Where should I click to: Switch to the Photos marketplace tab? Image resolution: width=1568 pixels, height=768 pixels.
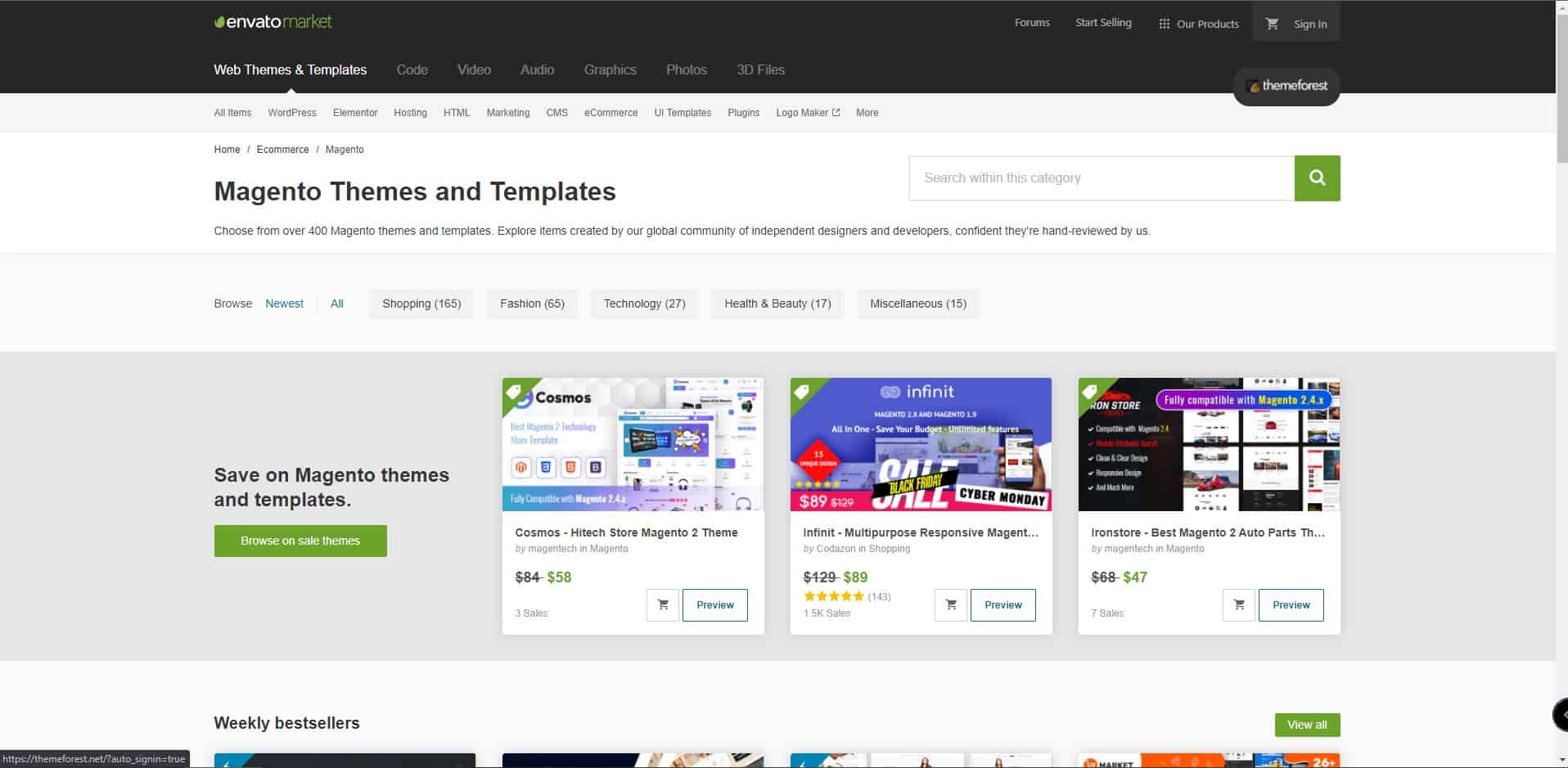pos(686,70)
